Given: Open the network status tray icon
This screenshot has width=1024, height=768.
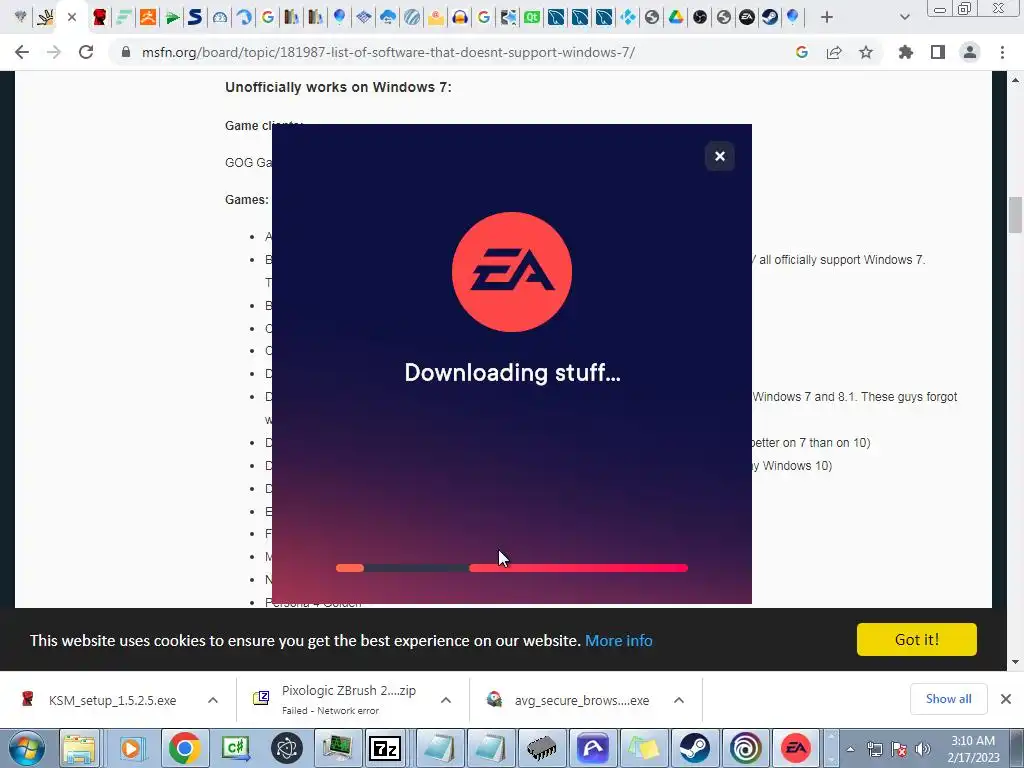Looking at the screenshot, I should pyautogui.click(x=874, y=749).
